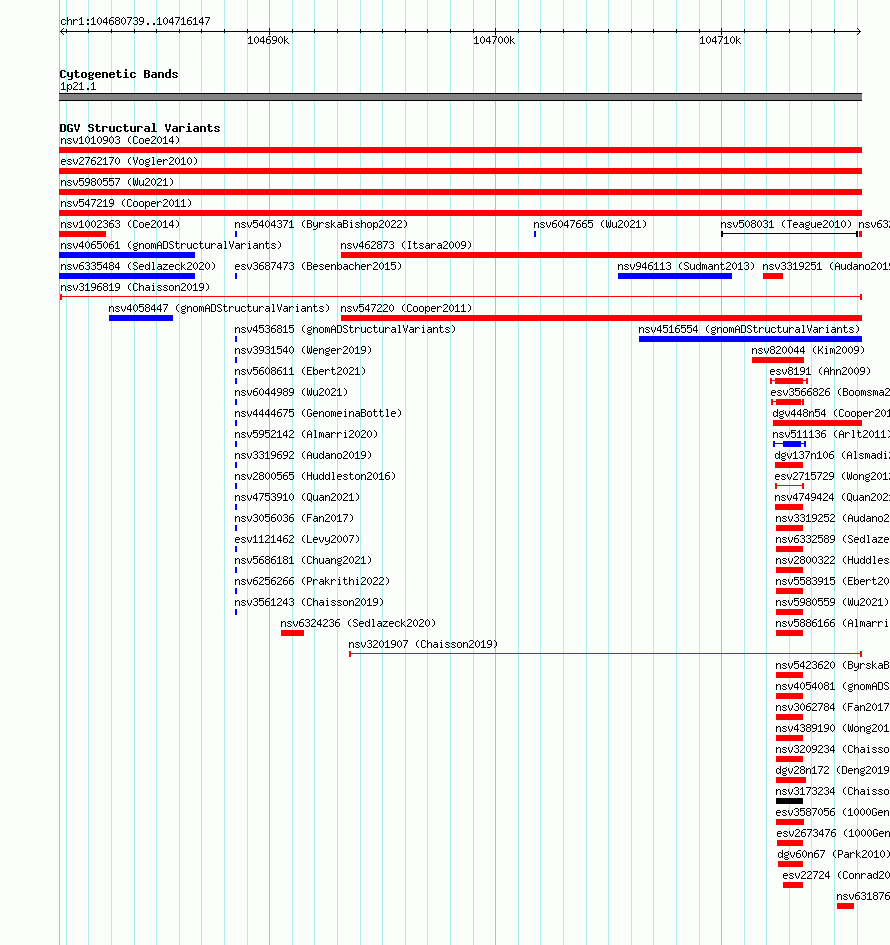This screenshot has height=945, width=890.
Task: Click the 104700k ruler position label
Action: [494, 40]
